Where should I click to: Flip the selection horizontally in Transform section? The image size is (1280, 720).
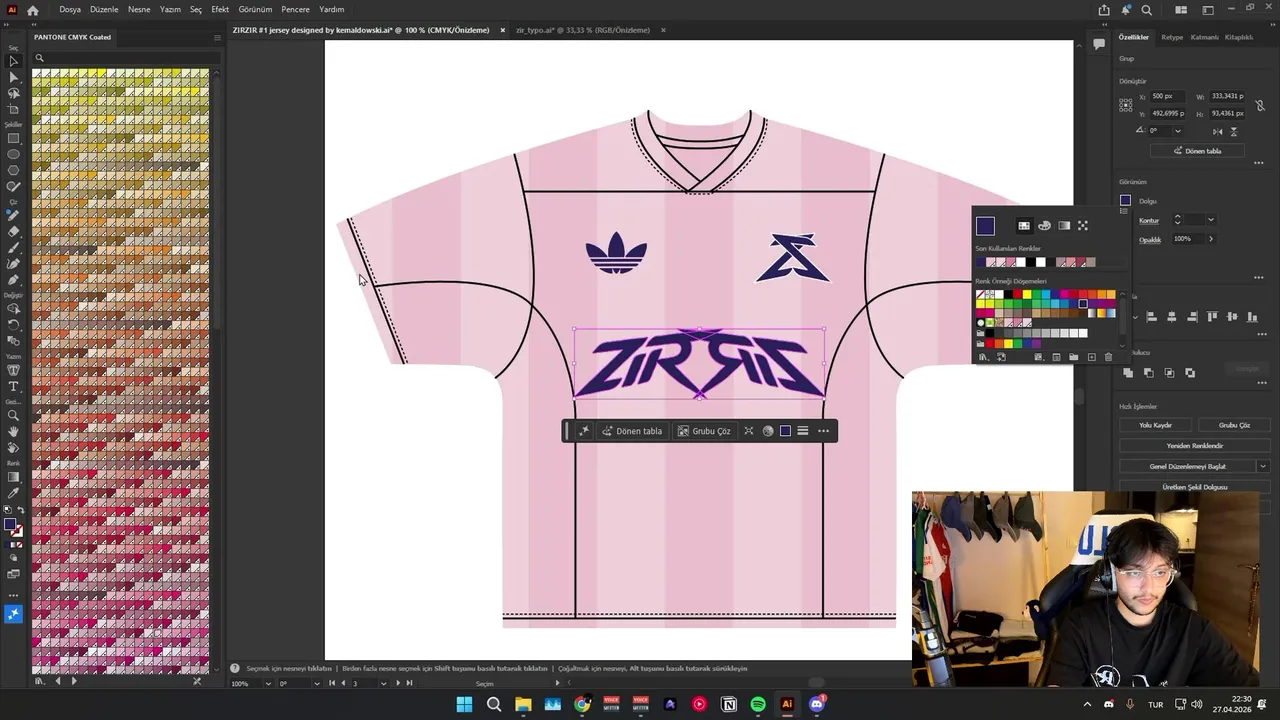[1218, 131]
